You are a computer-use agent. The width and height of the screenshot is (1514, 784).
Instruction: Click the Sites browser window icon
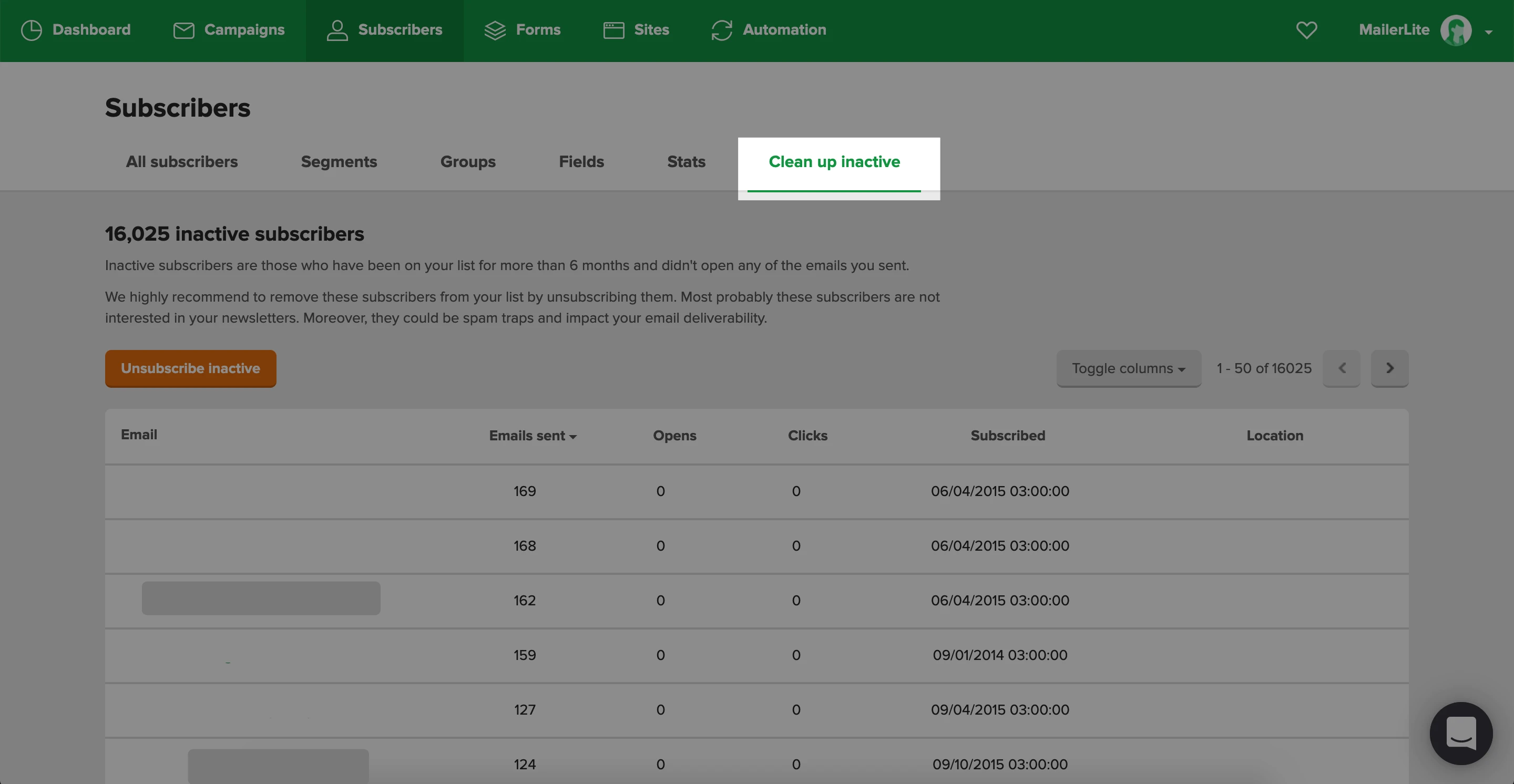point(613,30)
